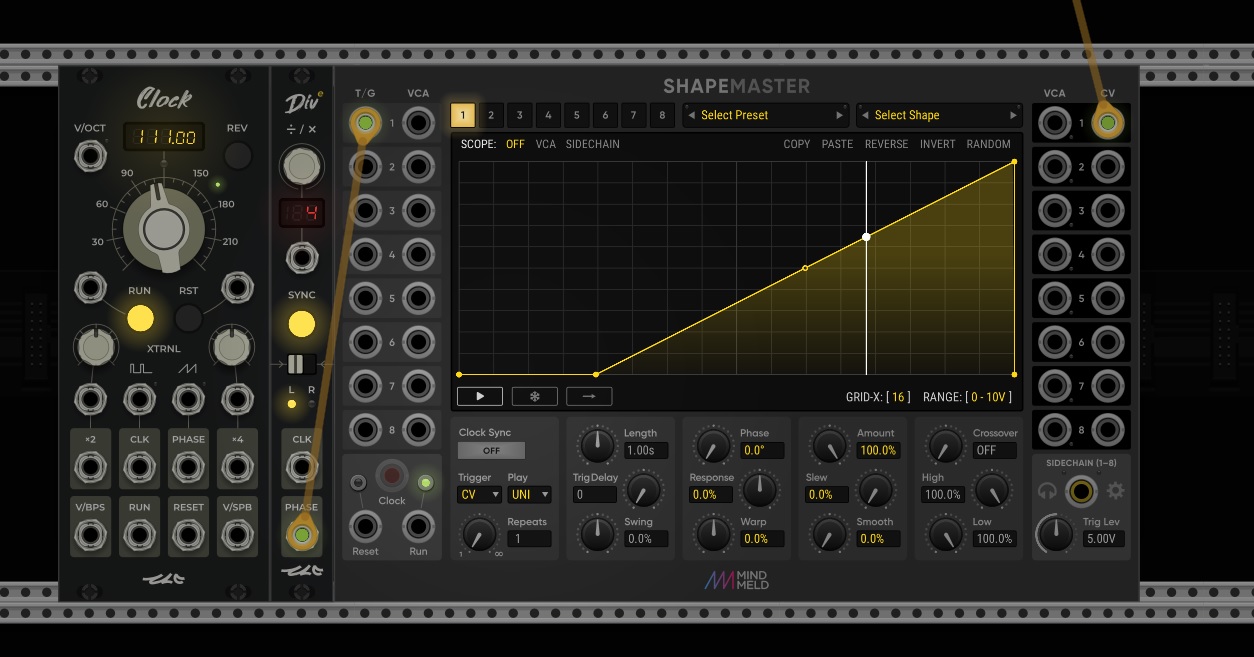This screenshot has height=657, width=1254.
Task: Flip the L/R switch on Div
Action: pos(302,363)
